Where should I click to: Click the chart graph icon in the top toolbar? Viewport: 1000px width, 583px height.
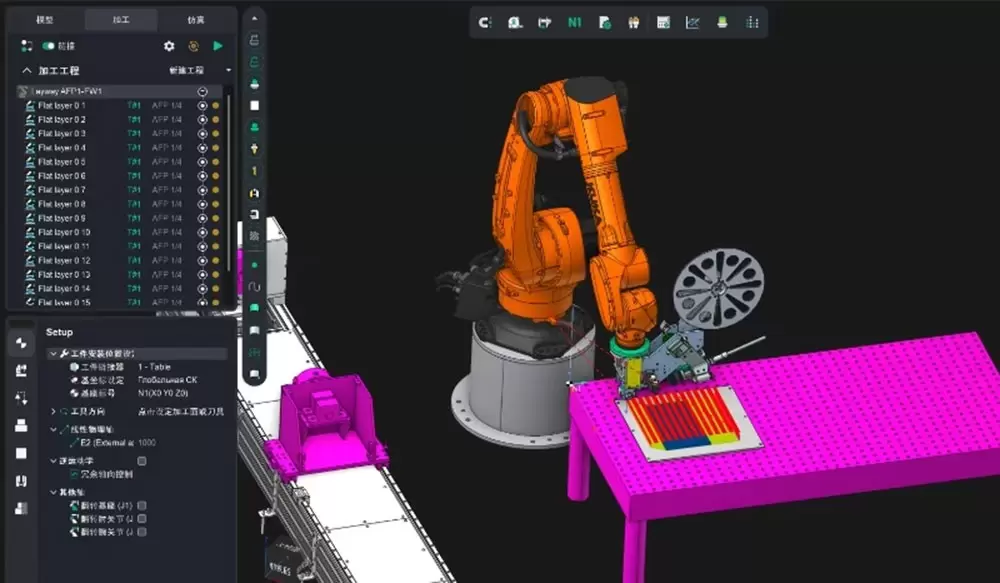[692, 22]
